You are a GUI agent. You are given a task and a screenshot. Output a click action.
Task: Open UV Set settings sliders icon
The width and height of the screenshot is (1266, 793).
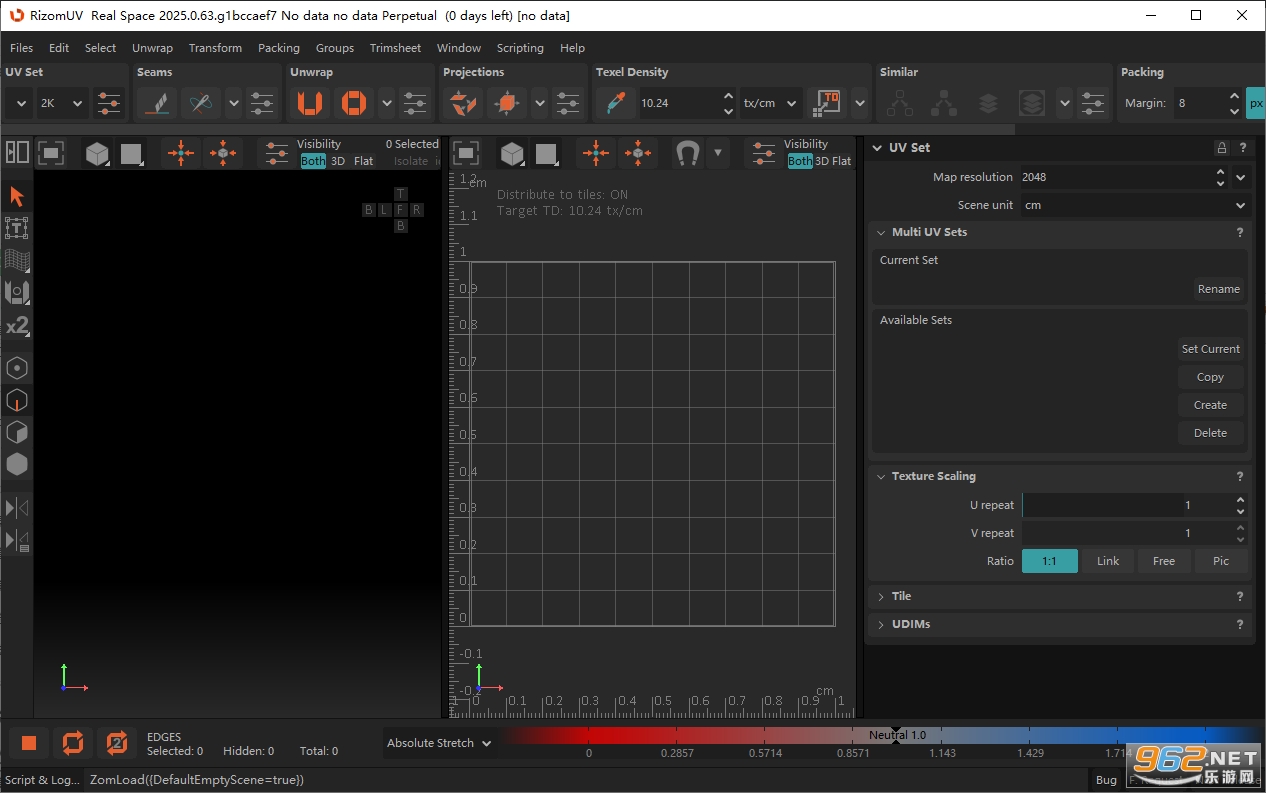point(109,103)
